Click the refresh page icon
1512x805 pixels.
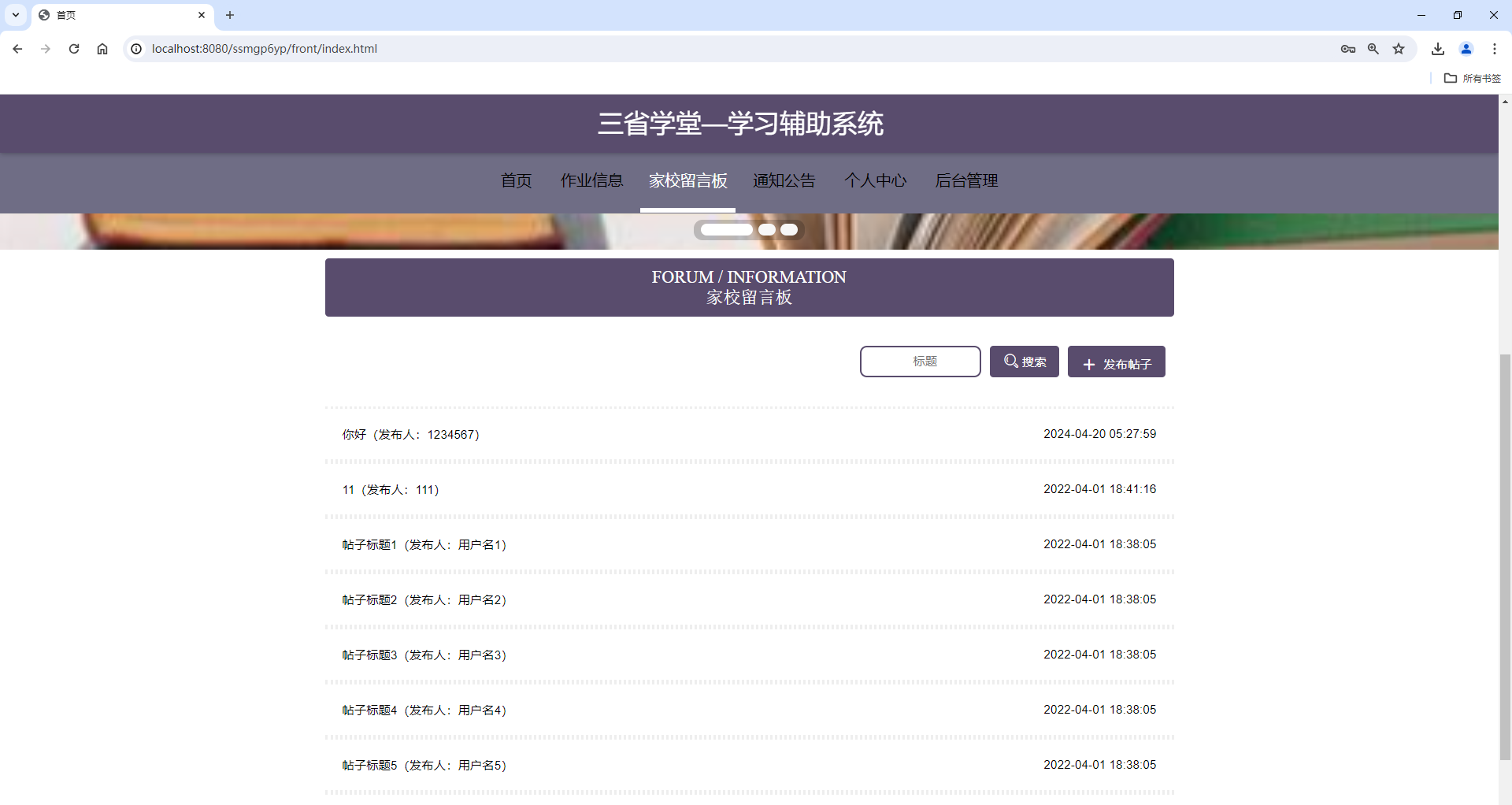[74, 49]
